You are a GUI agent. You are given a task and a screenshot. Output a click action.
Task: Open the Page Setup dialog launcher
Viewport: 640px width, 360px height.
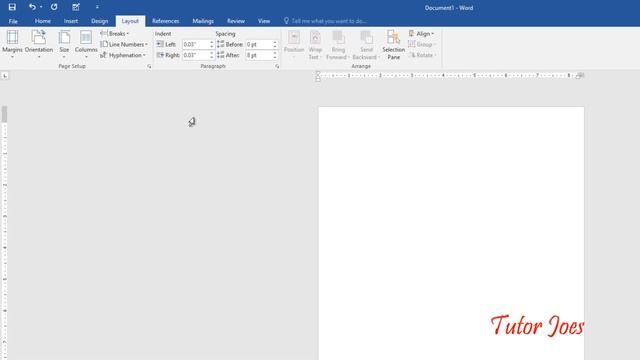point(149,66)
